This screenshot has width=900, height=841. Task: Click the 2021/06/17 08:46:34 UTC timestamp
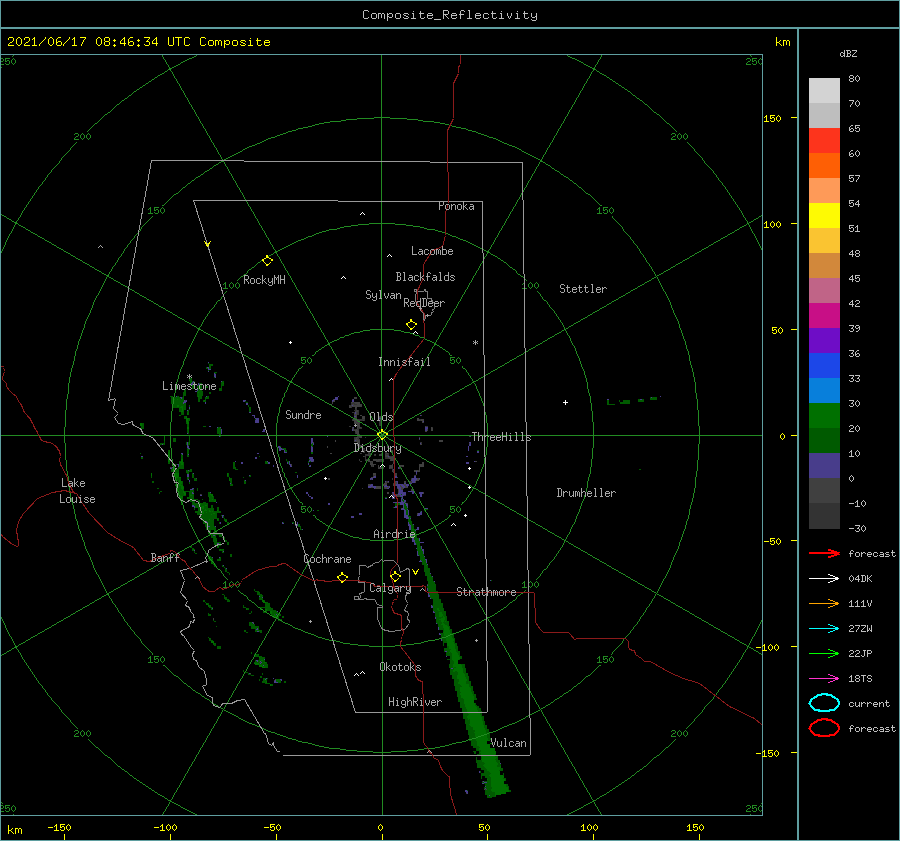coord(139,42)
